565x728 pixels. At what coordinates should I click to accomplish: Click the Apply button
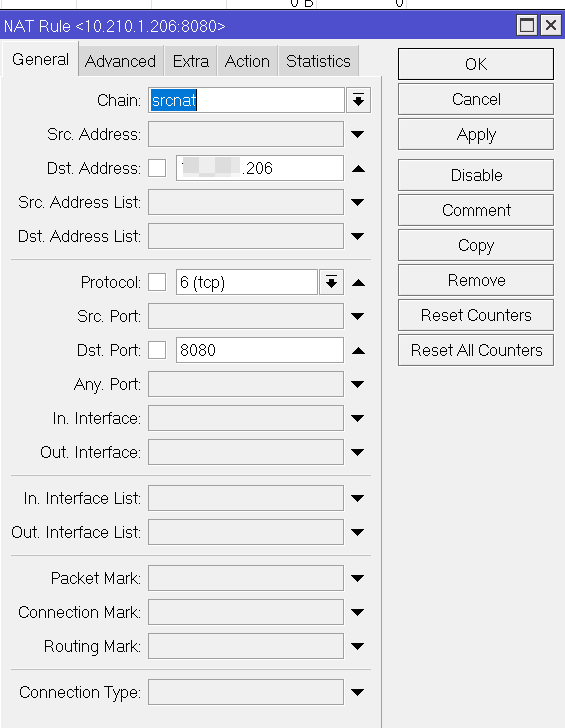[476, 135]
